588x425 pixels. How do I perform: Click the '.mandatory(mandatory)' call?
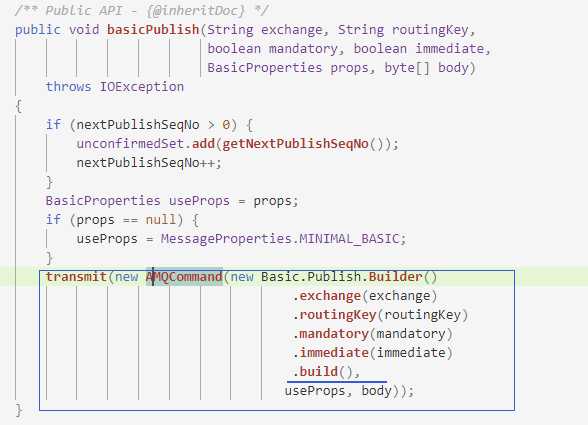372,334
